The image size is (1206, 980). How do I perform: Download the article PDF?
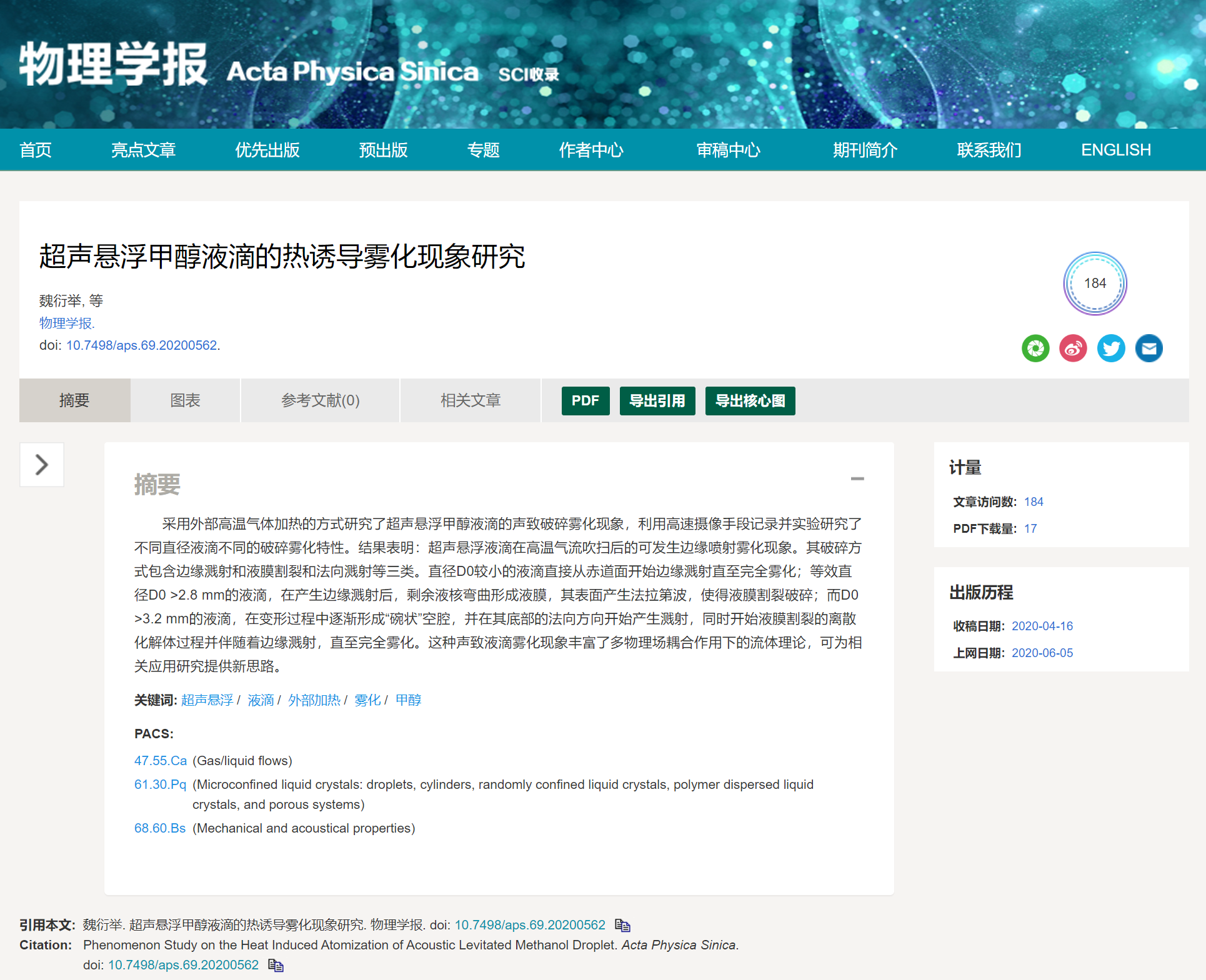click(x=585, y=400)
